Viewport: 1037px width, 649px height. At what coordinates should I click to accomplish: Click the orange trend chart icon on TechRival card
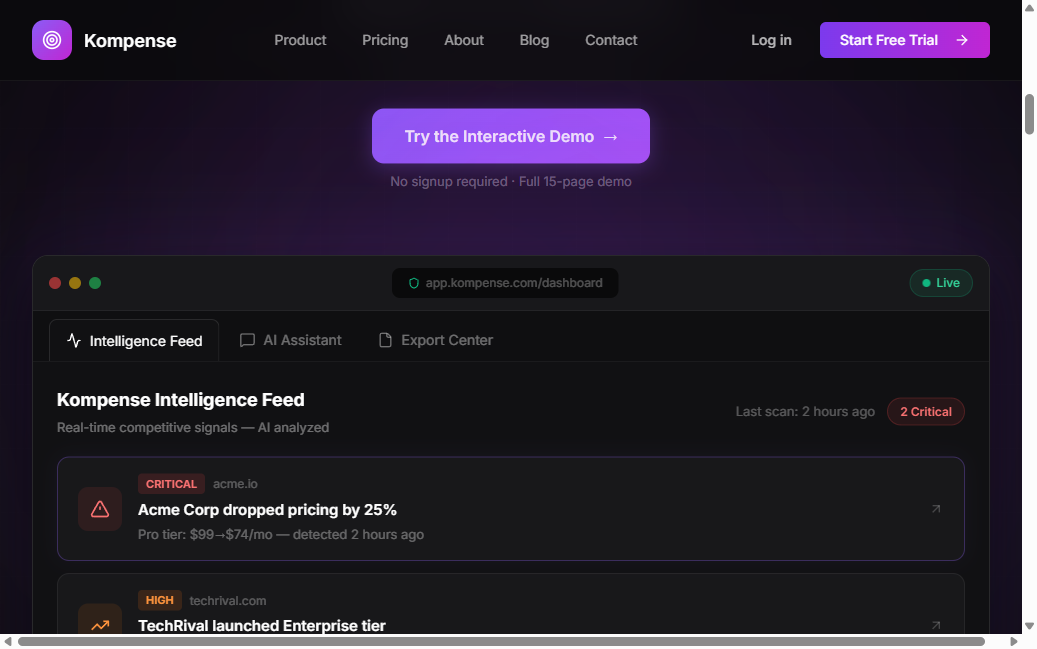[100, 625]
